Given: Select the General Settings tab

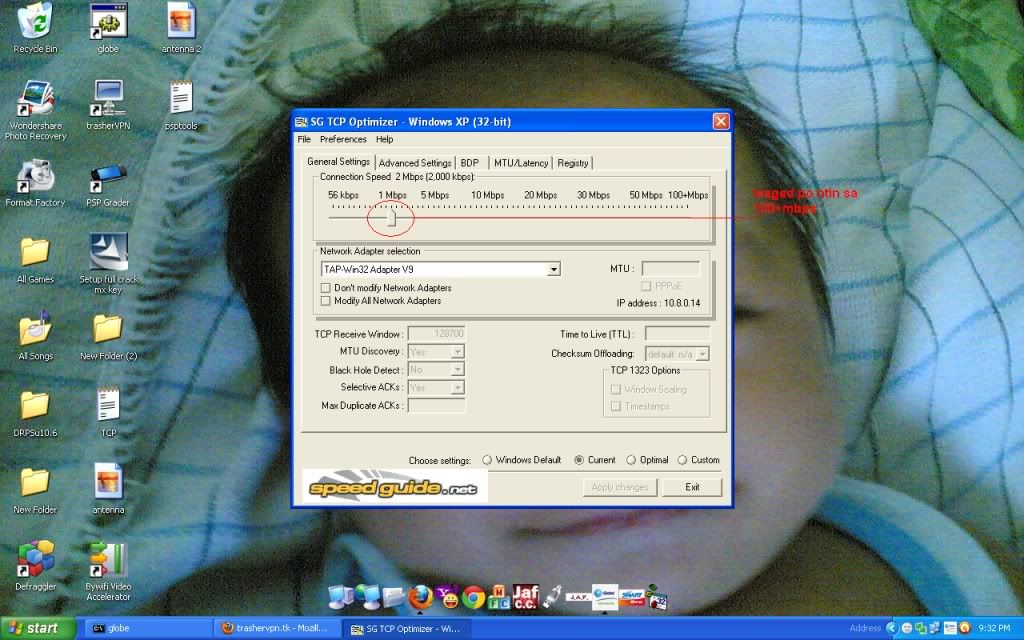Looking at the screenshot, I should pos(338,161).
